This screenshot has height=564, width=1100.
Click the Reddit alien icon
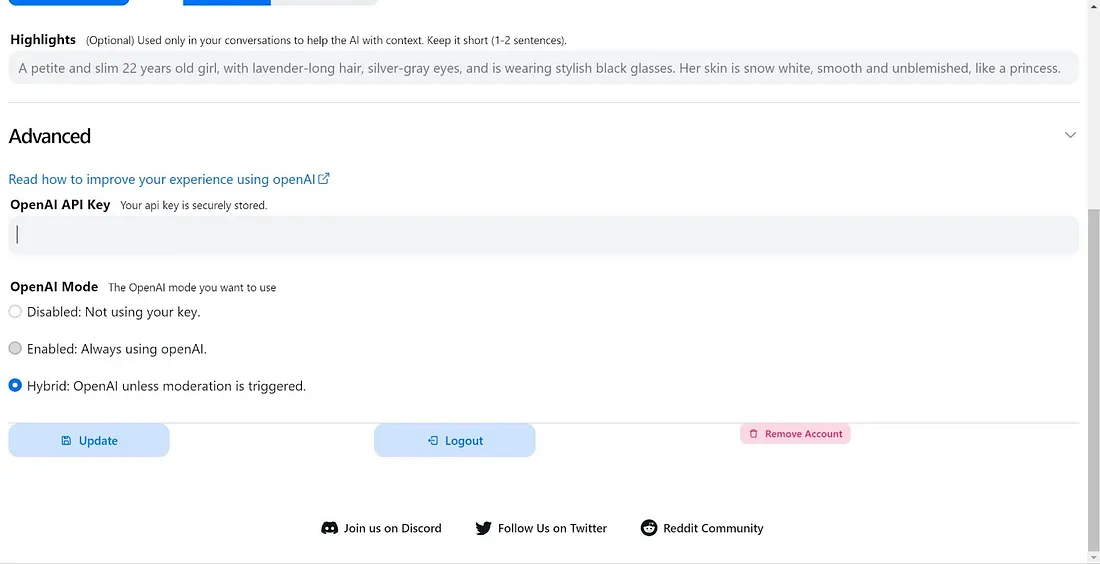pyautogui.click(x=649, y=528)
